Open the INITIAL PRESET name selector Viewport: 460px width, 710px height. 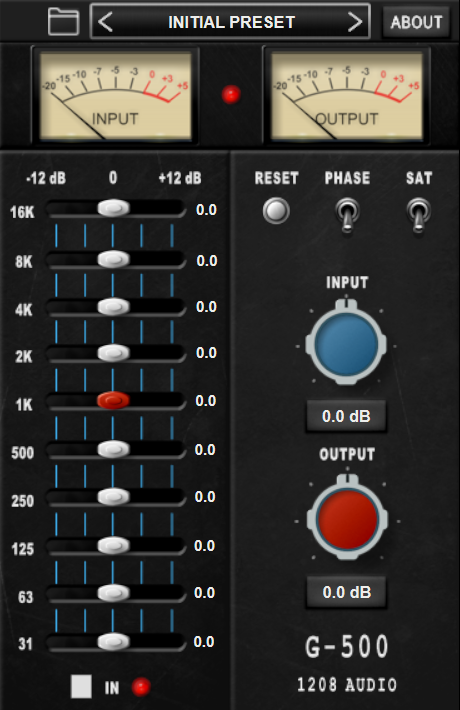(231, 22)
